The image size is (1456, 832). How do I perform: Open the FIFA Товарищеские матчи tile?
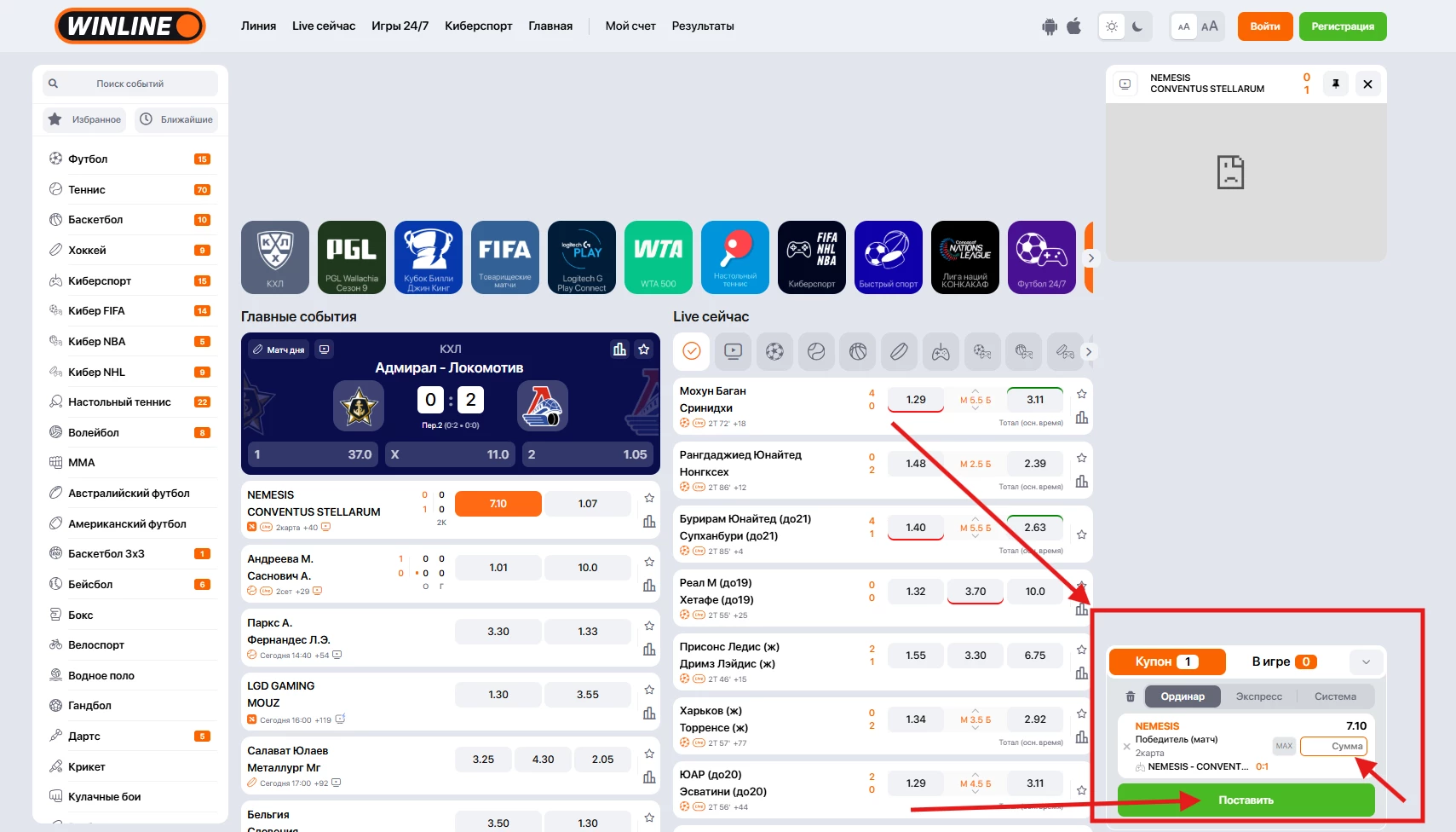[x=505, y=257]
